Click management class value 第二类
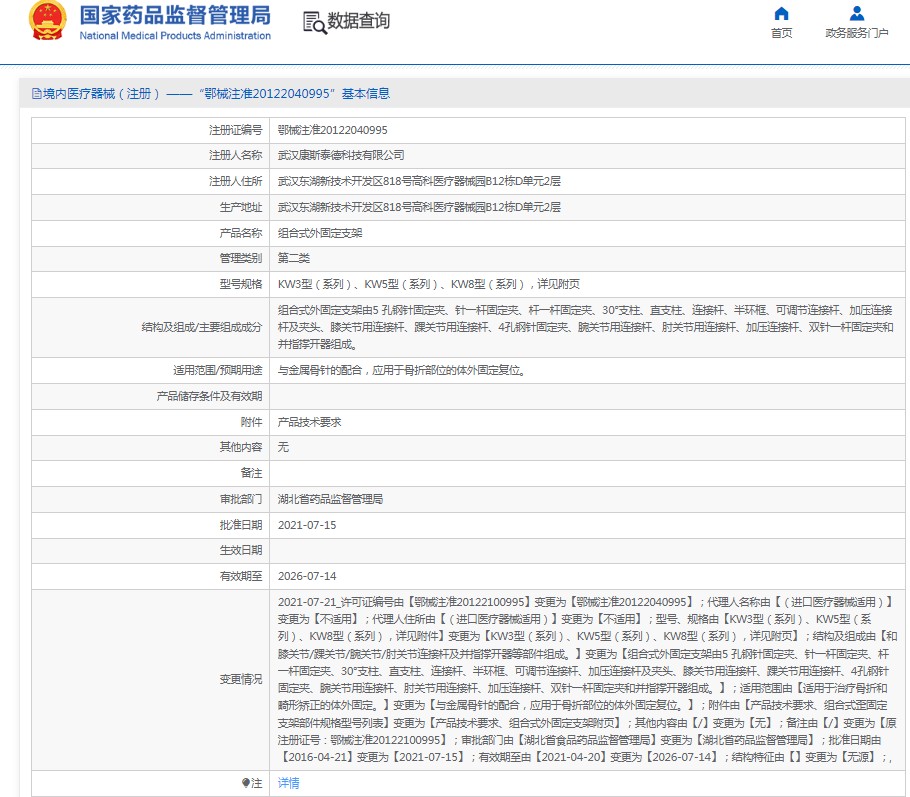The width and height of the screenshot is (910, 797). click(294, 258)
